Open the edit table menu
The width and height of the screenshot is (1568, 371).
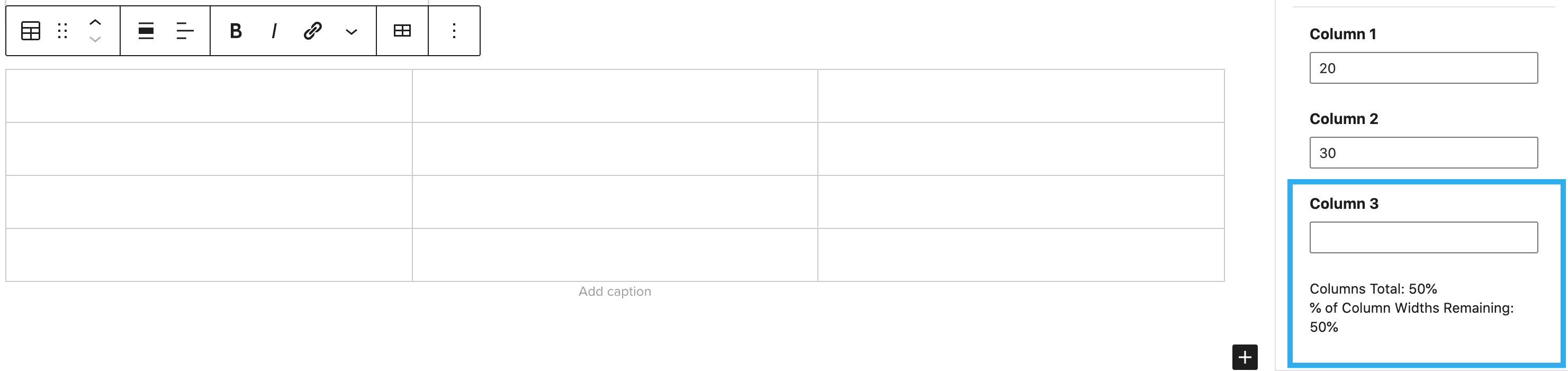coord(402,31)
